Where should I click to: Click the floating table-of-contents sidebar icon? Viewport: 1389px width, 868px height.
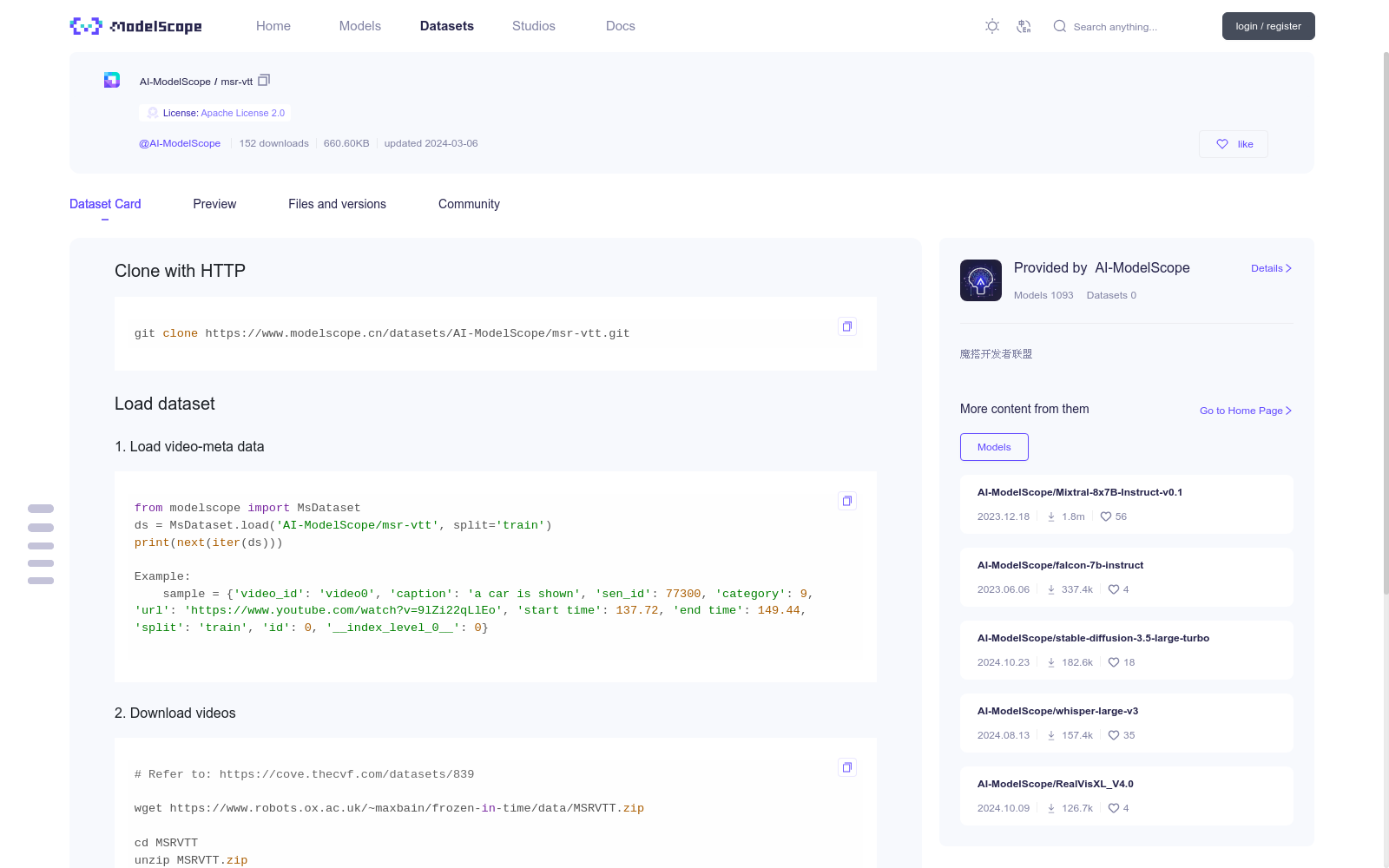pyautogui.click(x=41, y=544)
